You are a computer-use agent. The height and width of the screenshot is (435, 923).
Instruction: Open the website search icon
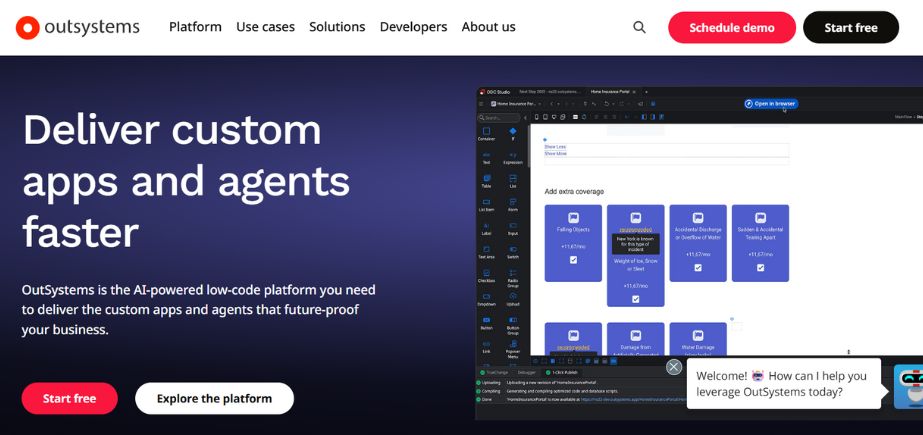coord(639,27)
